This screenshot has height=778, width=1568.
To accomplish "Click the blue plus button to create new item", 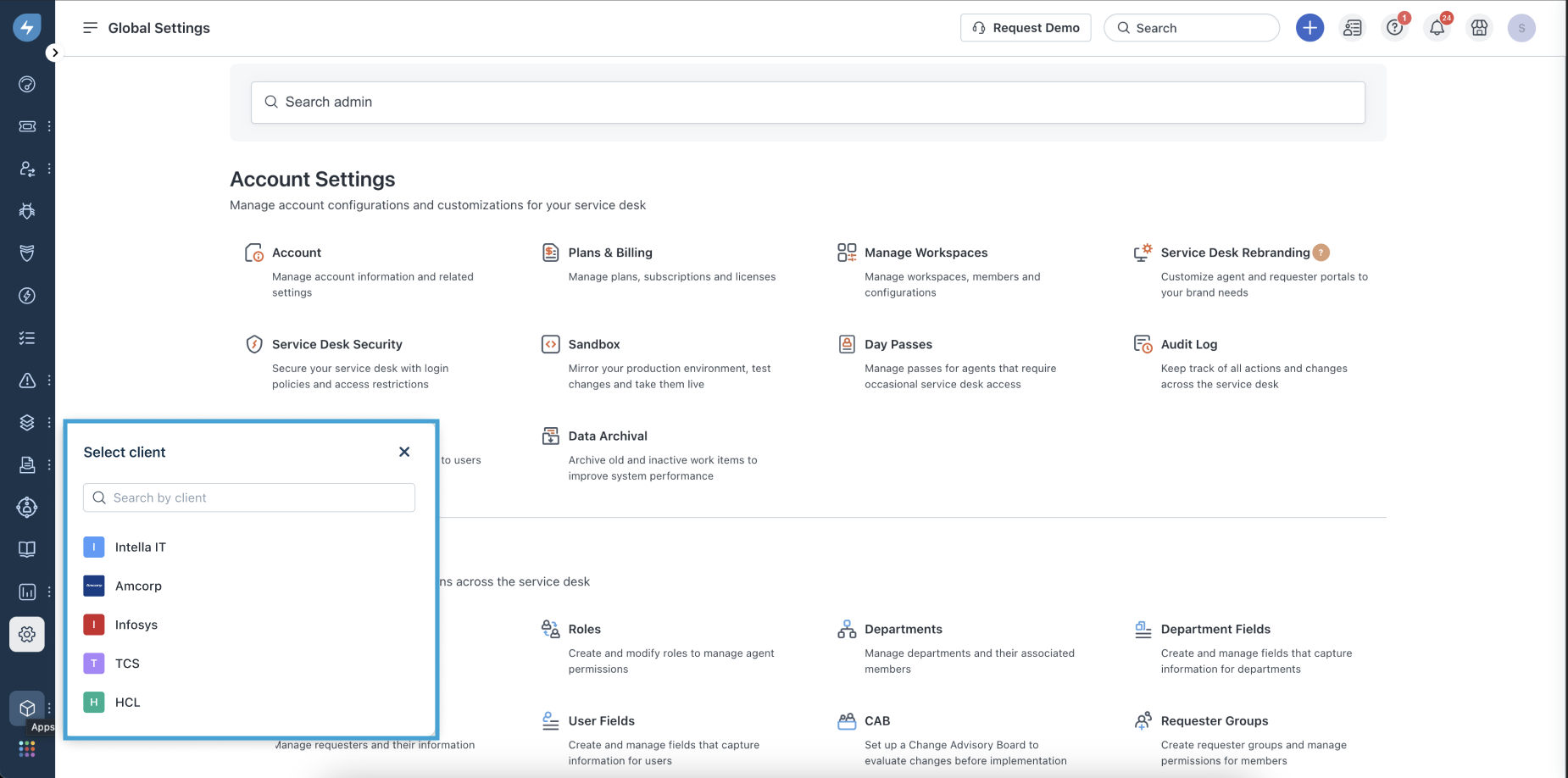I will pyautogui.click(x=1309, y=27).
